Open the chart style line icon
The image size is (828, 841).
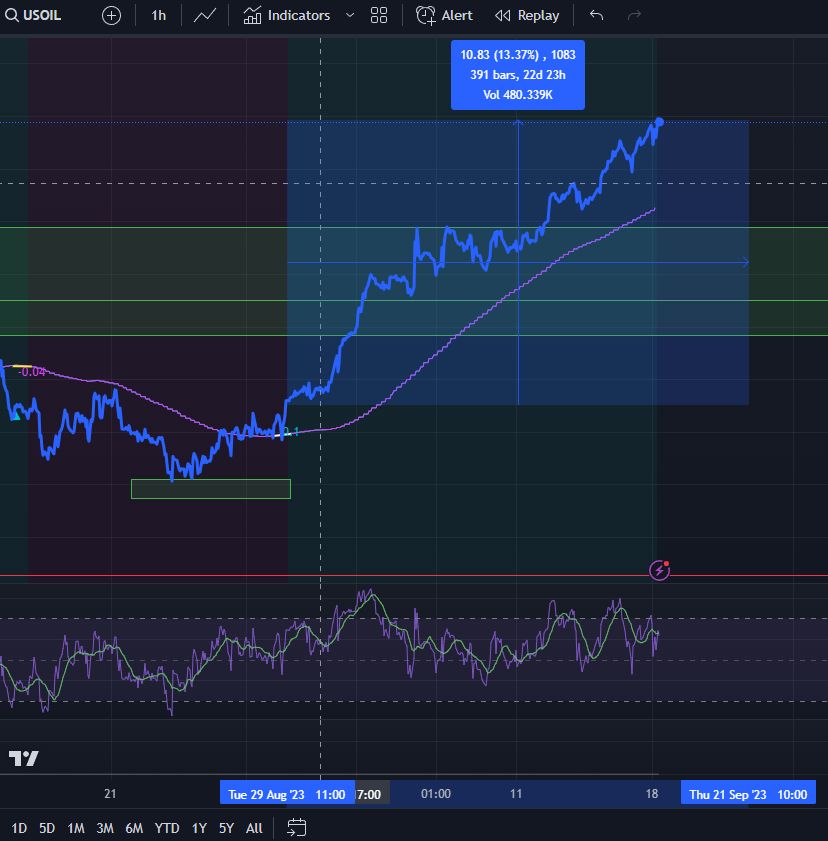tap(205, 16)
